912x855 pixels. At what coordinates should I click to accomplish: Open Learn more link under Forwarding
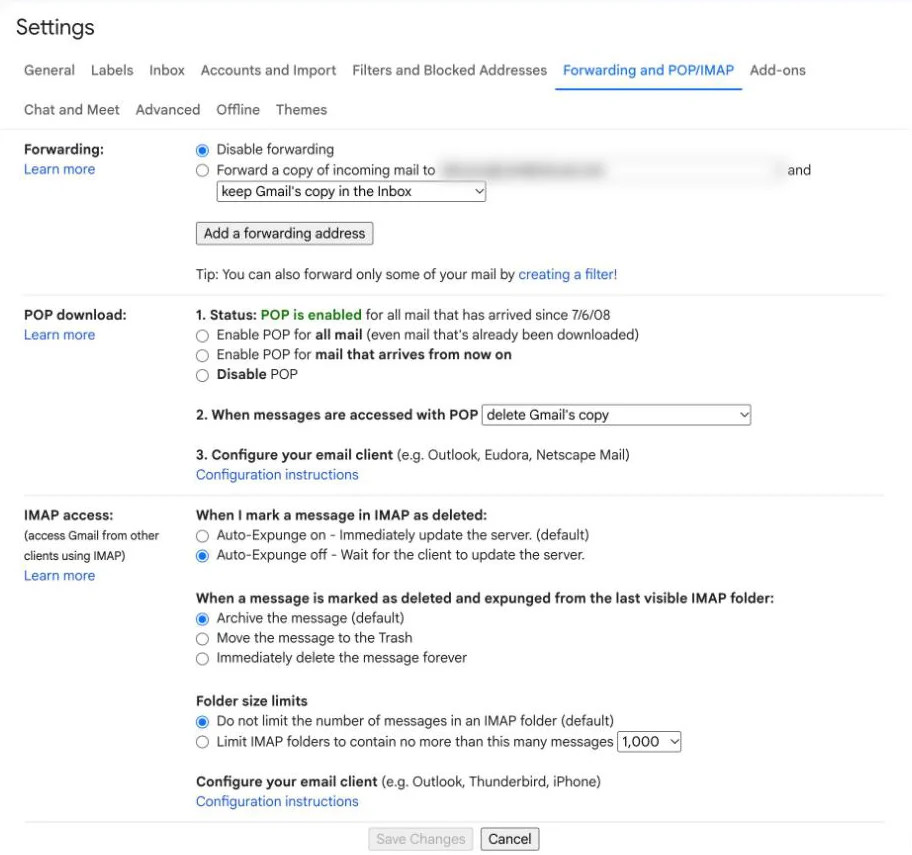point(59,169)
